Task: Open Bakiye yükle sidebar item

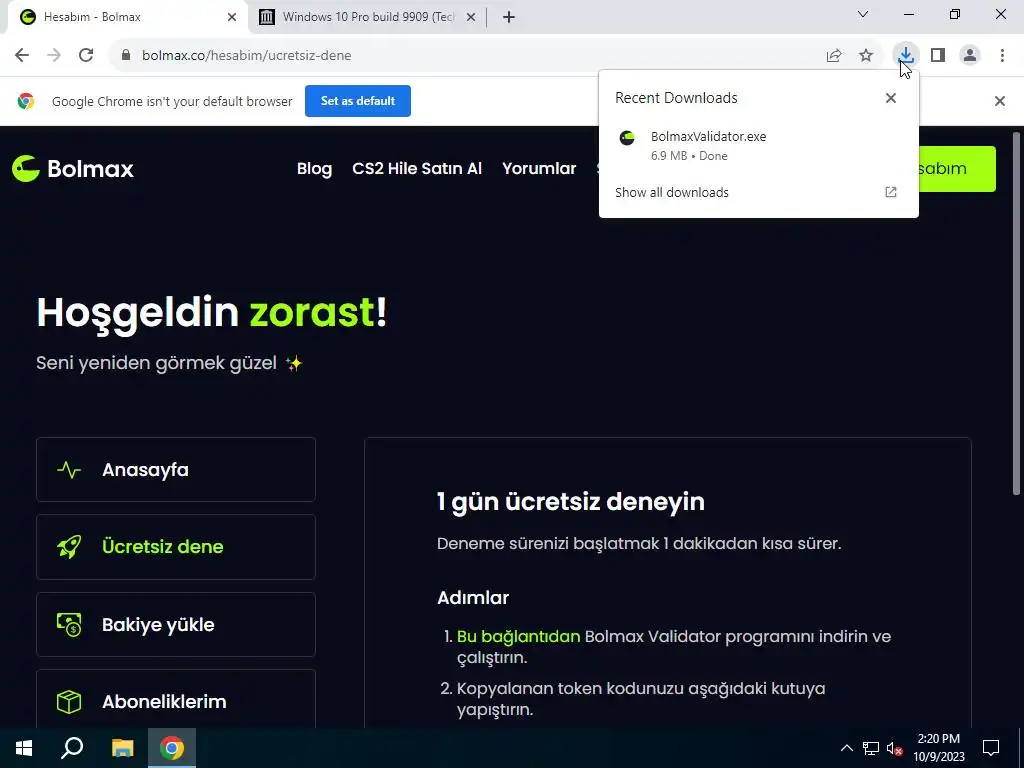Action: pyautogui.click(x=176, y=624)
